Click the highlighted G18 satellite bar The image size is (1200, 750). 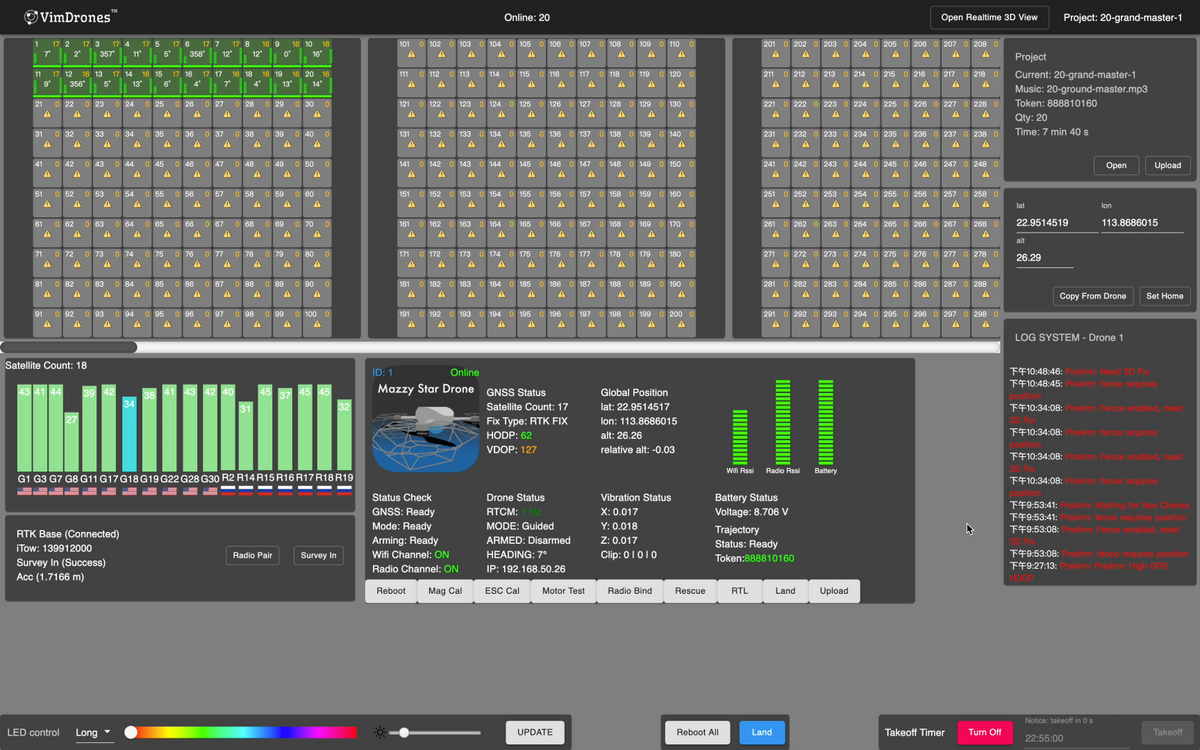coord(129,434)
